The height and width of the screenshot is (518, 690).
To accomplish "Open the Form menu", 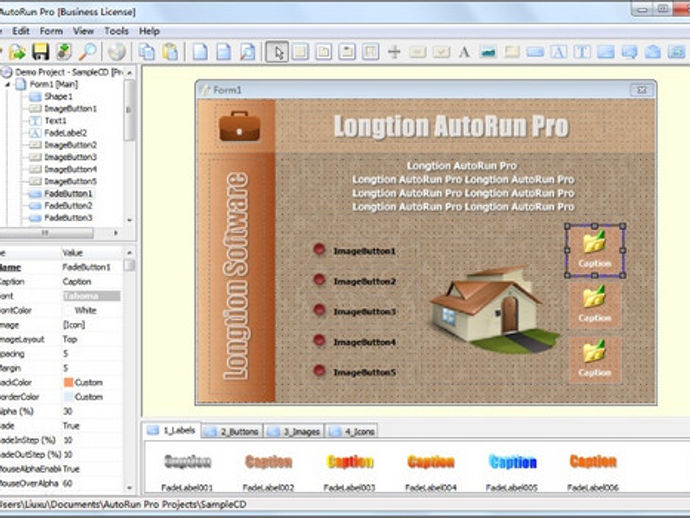I will pyautogui.click(x=51, y=31).
